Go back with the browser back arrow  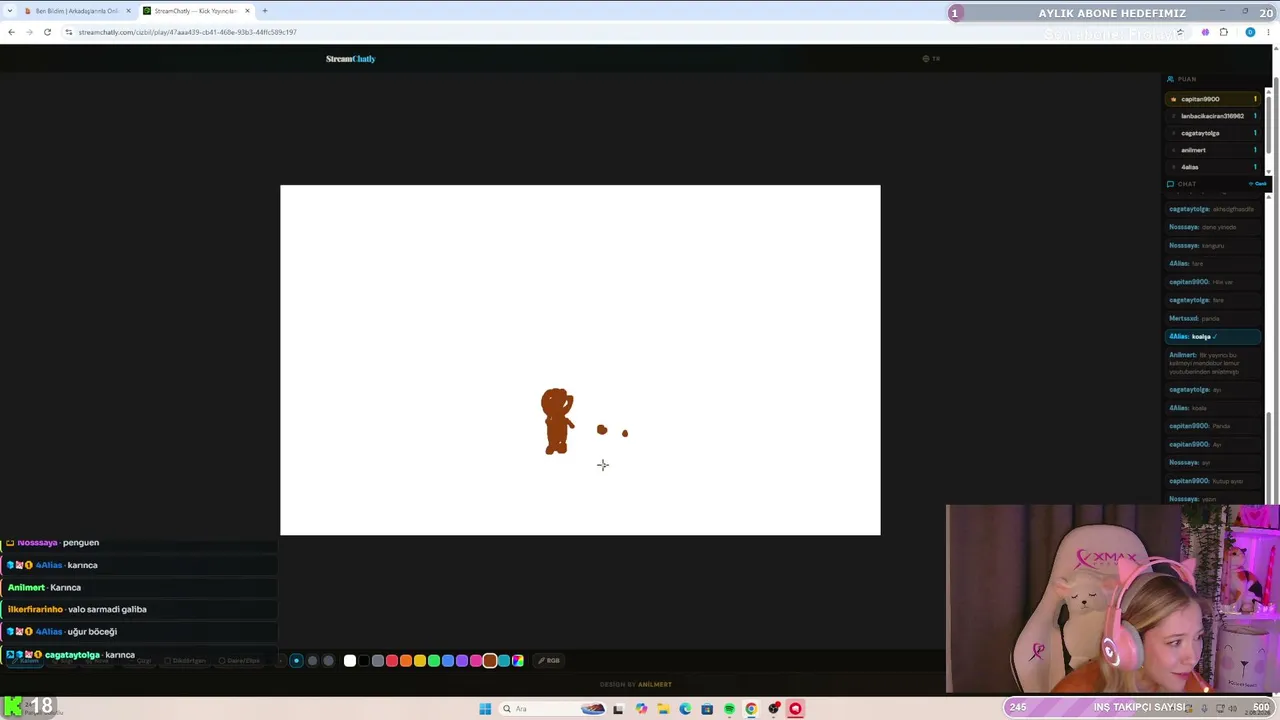[11, 32]
